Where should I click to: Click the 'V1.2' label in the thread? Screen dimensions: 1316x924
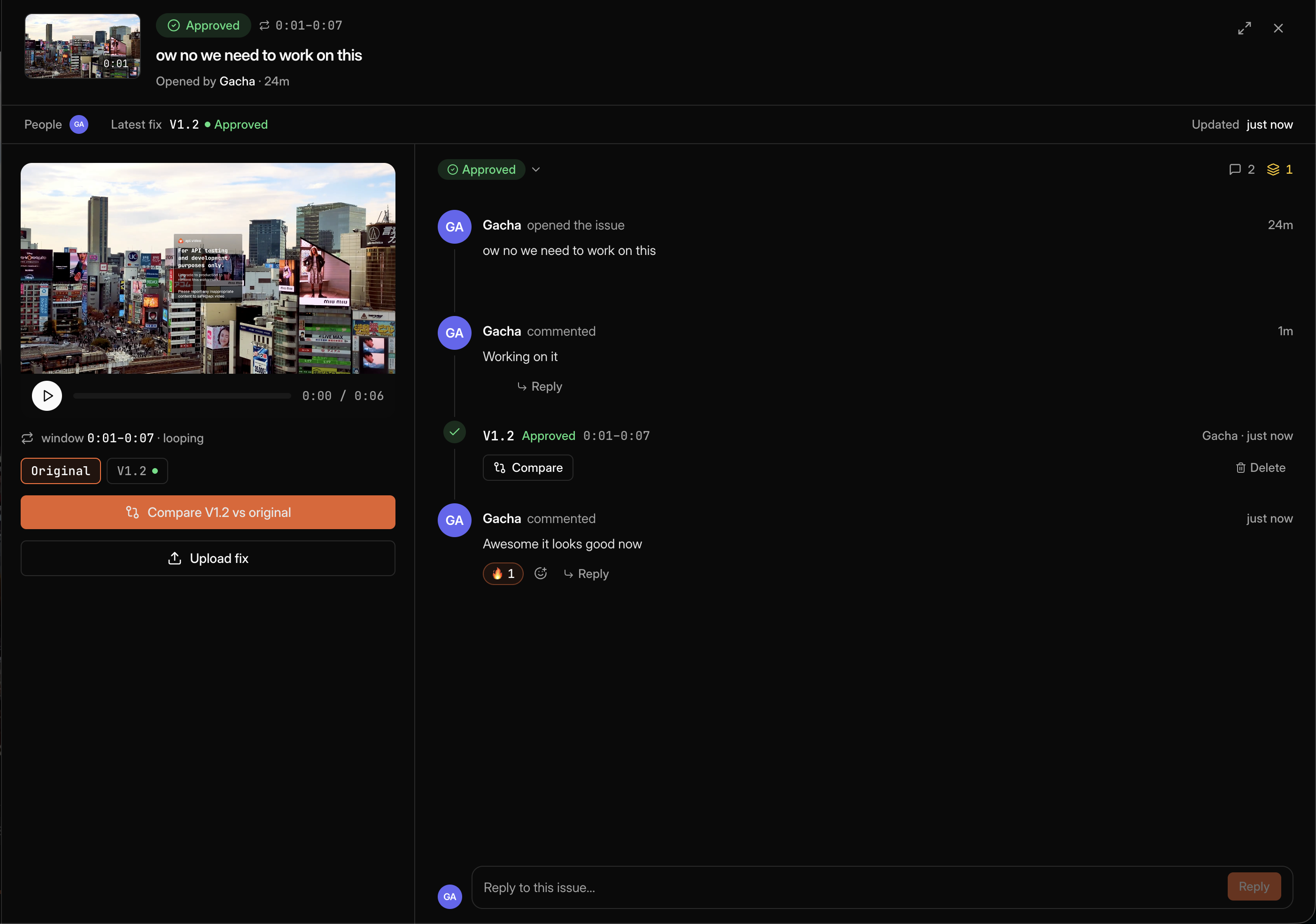pos(498,436)
